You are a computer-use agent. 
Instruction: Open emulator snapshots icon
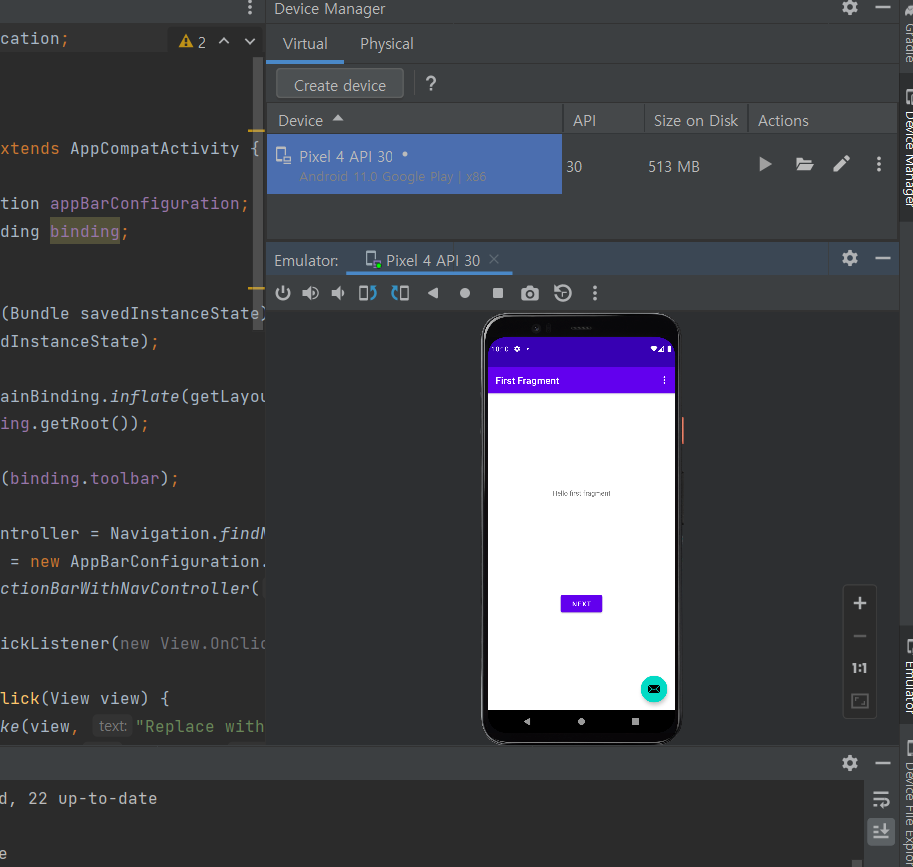(562, 293)
